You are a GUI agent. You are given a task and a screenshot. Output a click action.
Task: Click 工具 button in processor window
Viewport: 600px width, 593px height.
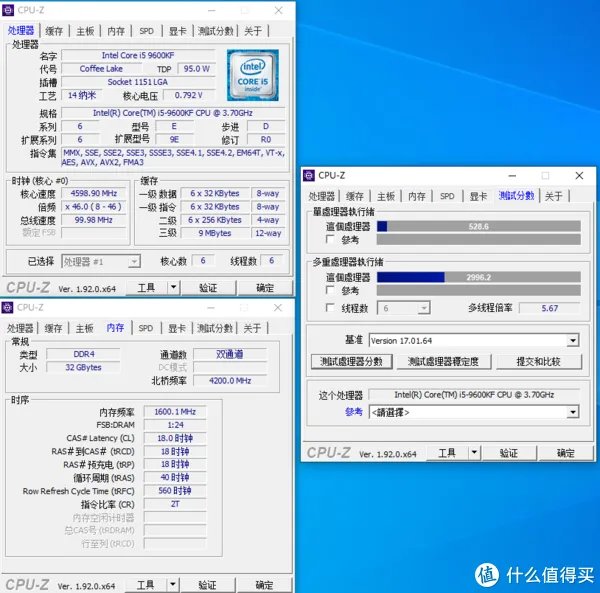pos(147,287)
